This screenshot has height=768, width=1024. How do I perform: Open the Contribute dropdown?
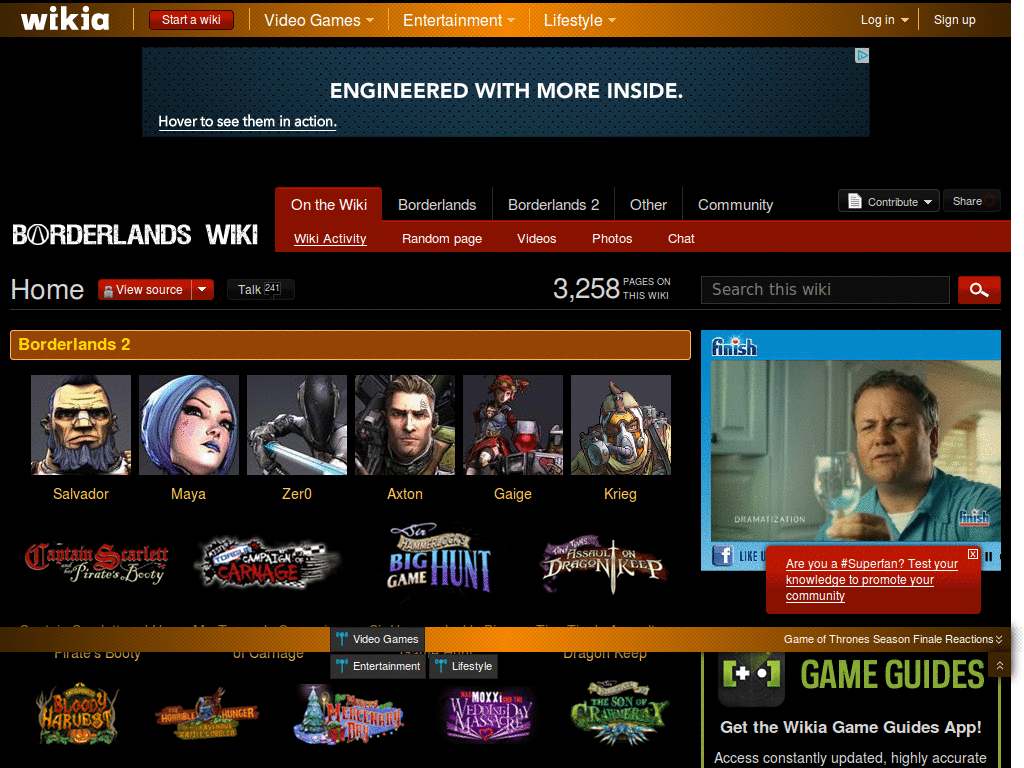[889, 201]
